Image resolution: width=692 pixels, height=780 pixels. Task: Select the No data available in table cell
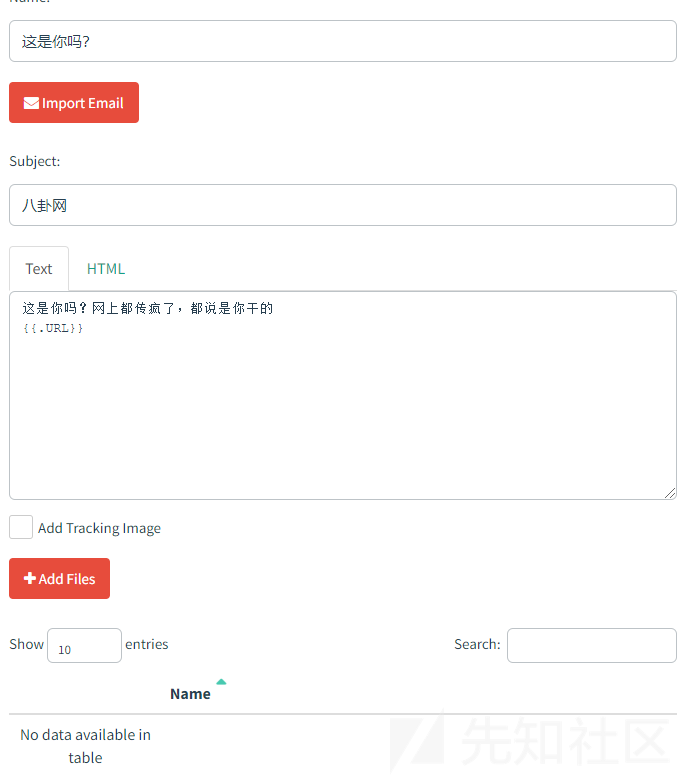click(85, 746)
